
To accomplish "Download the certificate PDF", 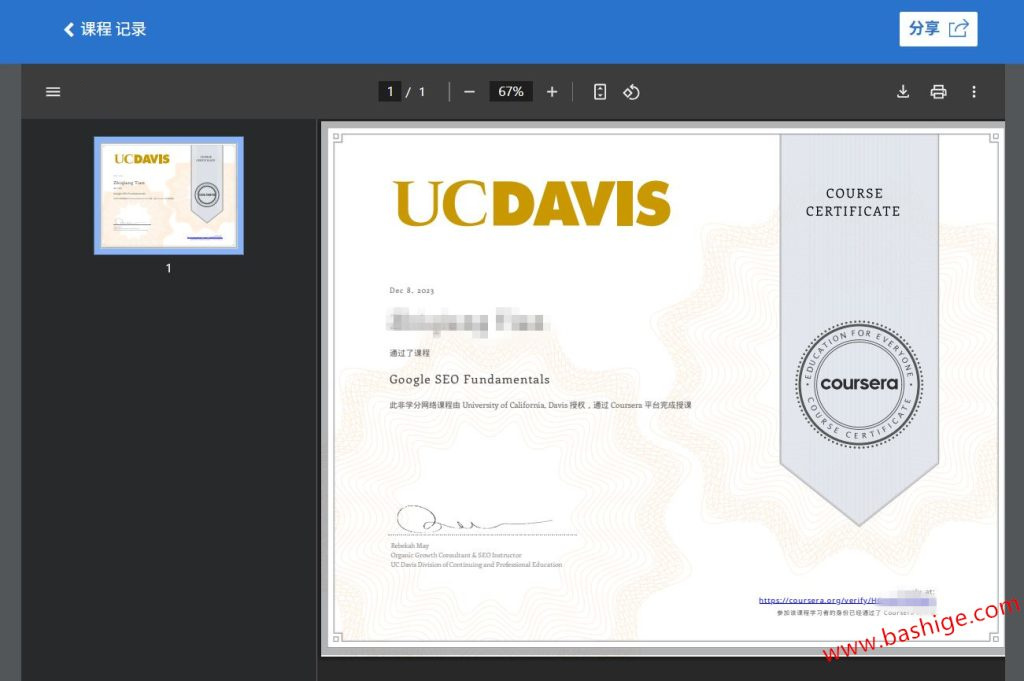I will pos(903,92).
